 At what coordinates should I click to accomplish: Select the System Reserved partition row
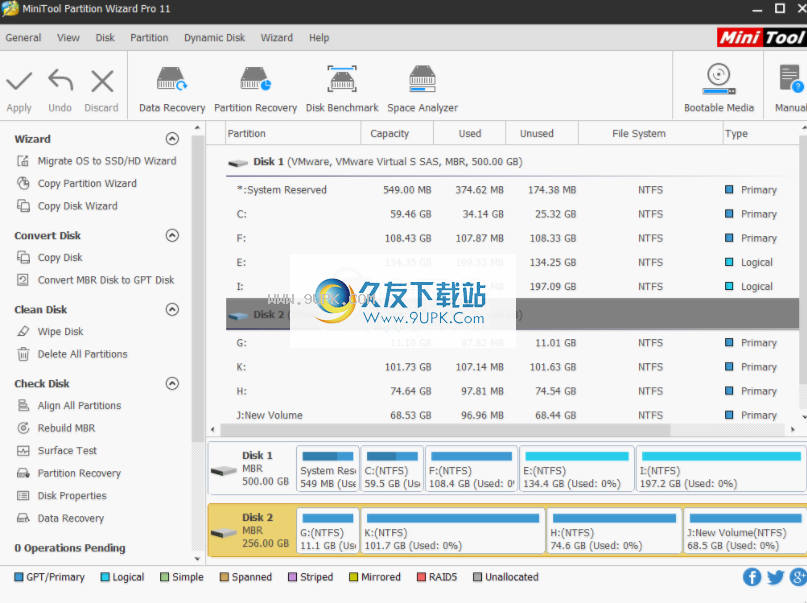512,190
